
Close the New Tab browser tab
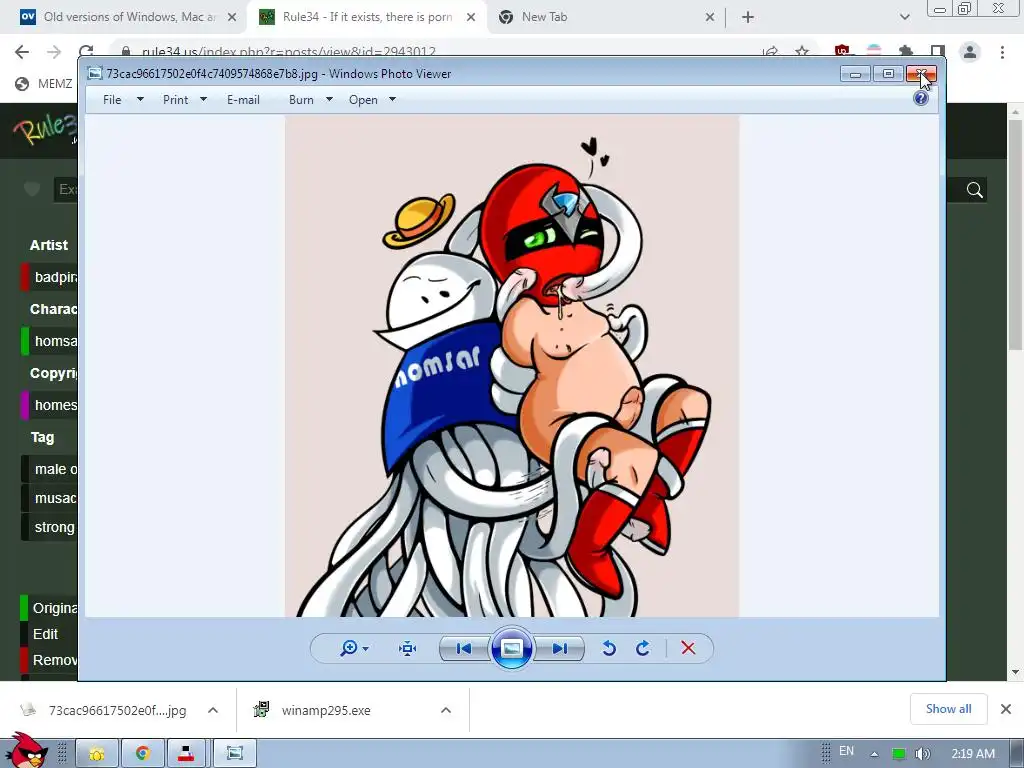(710, 18)
